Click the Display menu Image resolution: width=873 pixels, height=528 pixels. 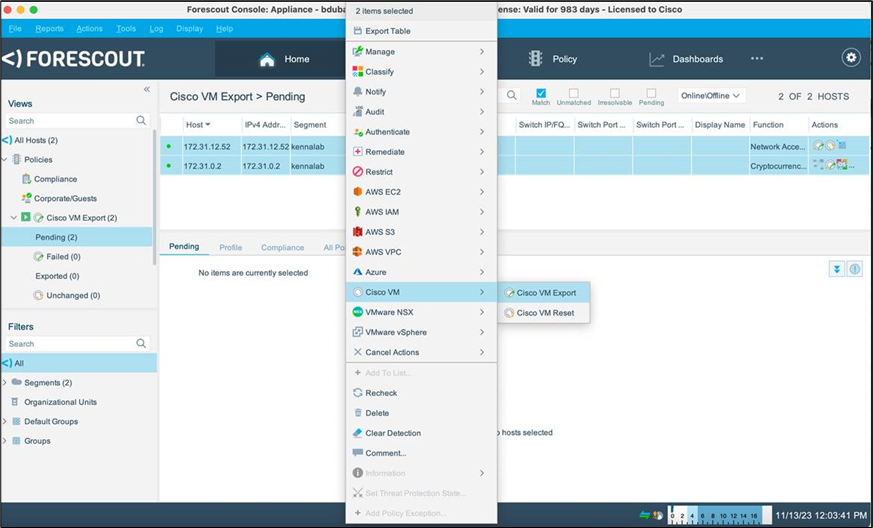click(189, 28)
